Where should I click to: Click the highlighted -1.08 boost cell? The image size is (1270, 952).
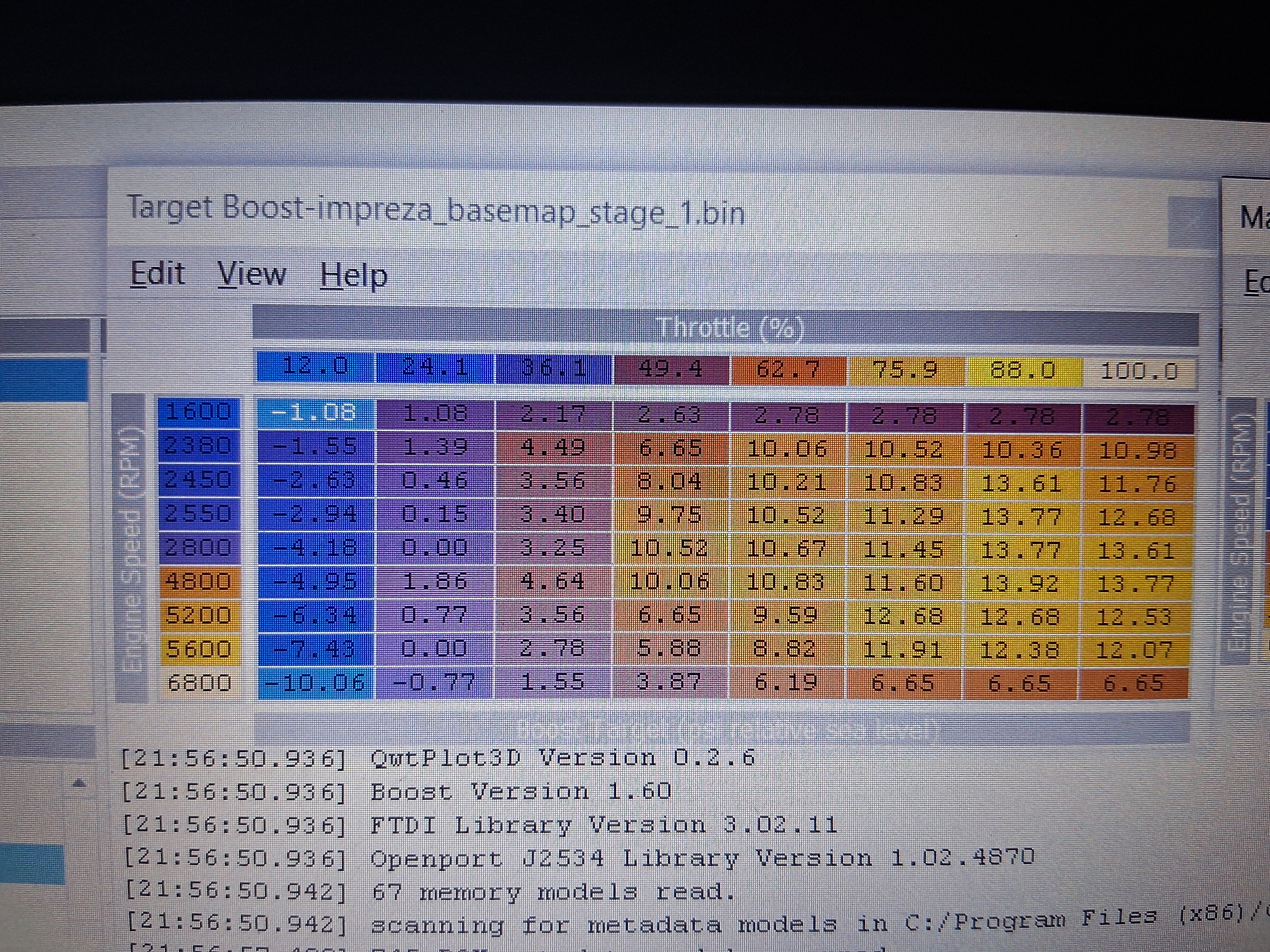point(316,413)
